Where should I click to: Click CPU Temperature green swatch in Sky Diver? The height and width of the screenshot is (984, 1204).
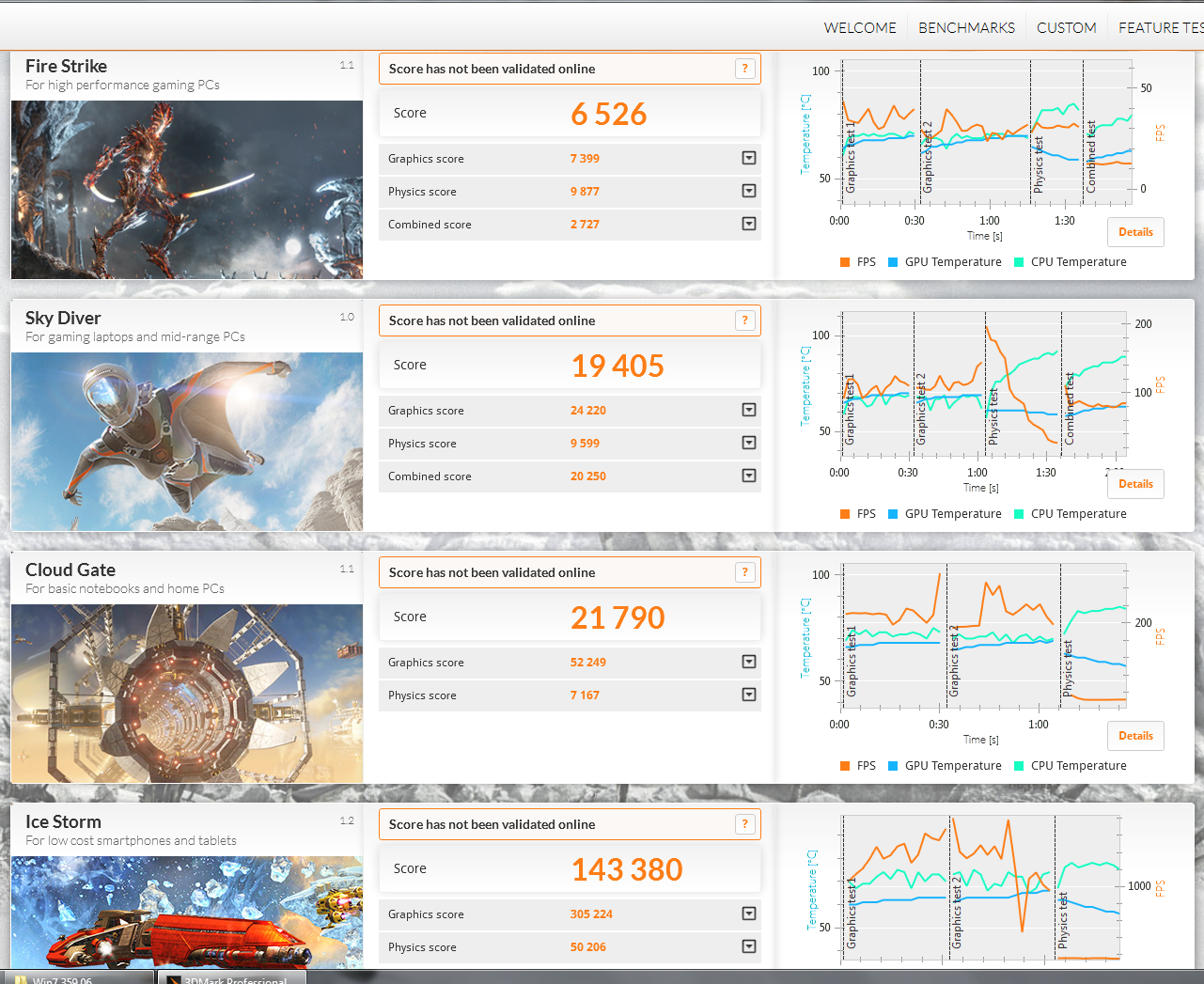[1019, 514]
